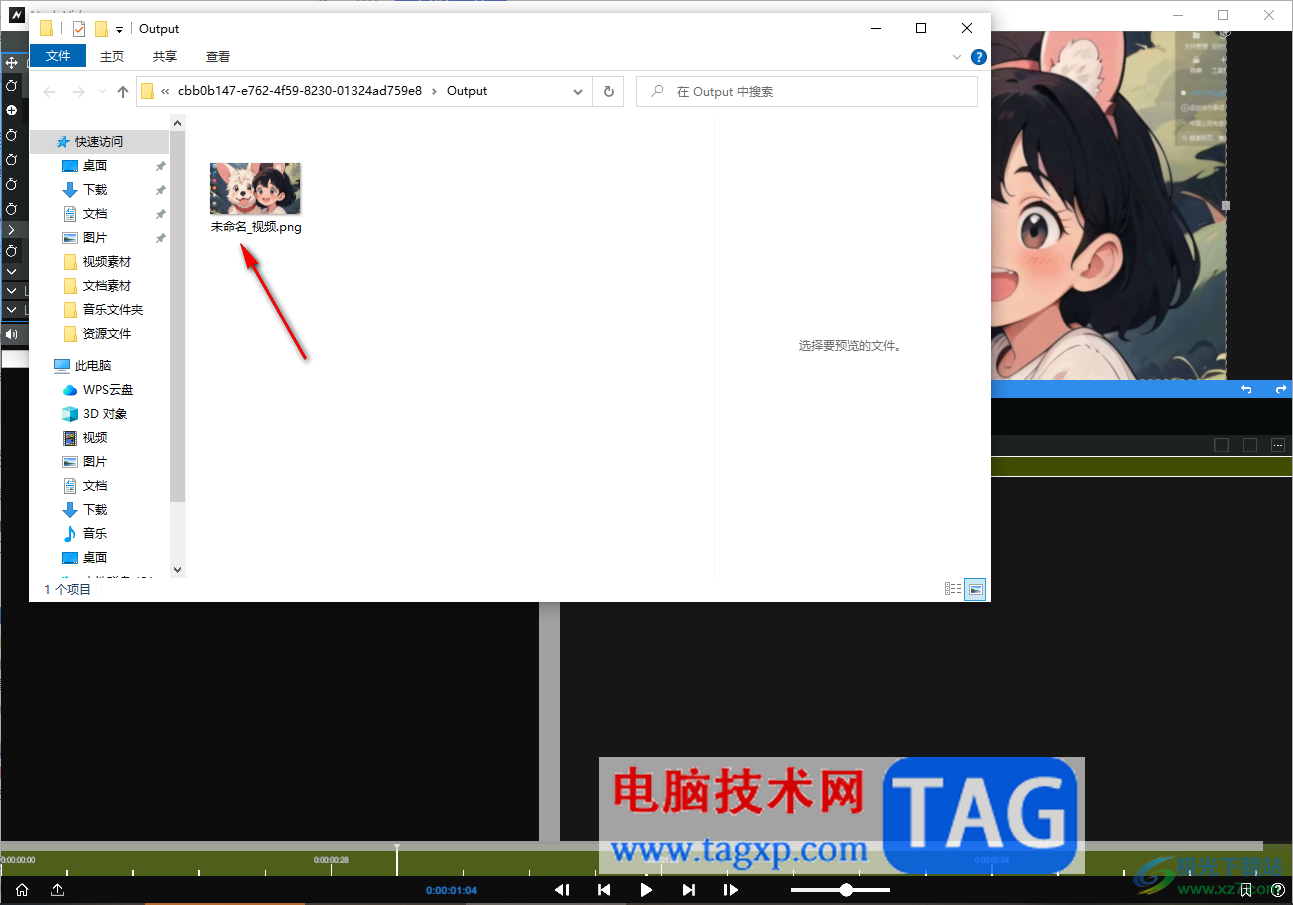Click the play button in the video editor

(646, 890)
